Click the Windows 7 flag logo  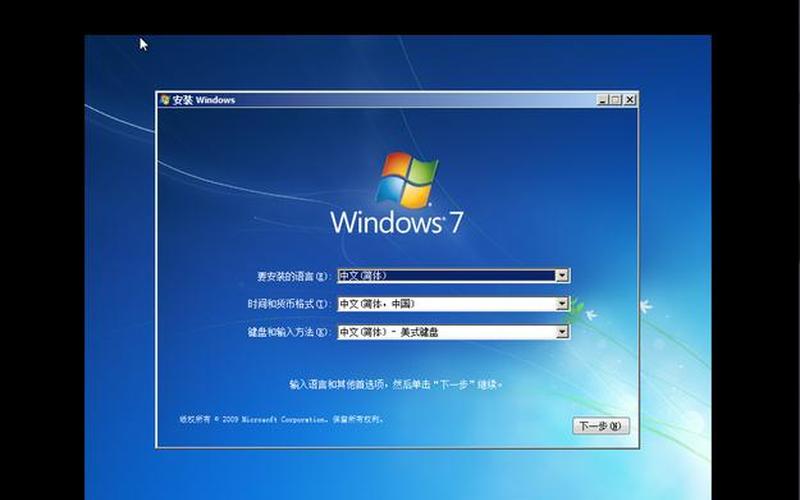click(407, 180)
